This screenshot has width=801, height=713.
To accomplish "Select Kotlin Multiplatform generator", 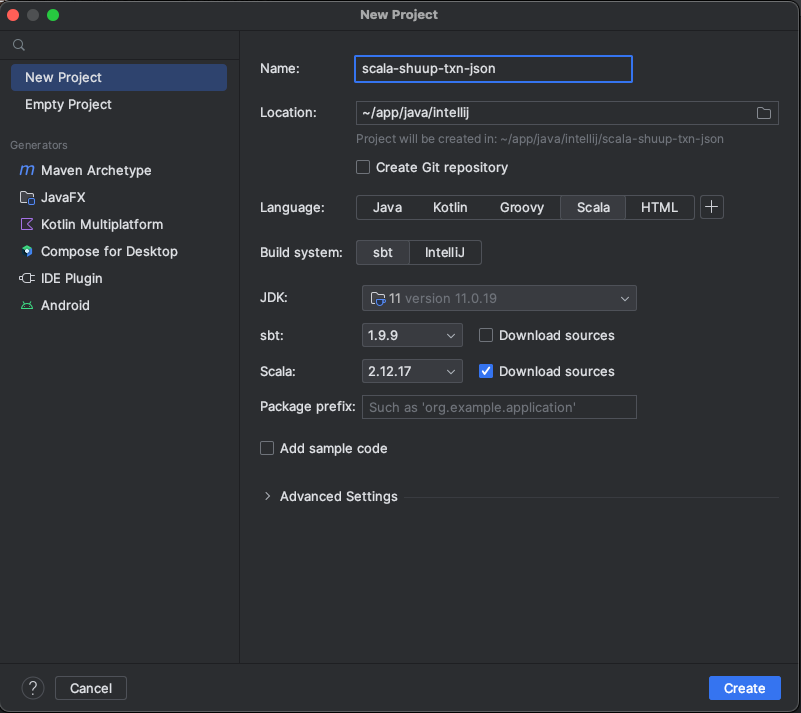I will tap(91, 224).
